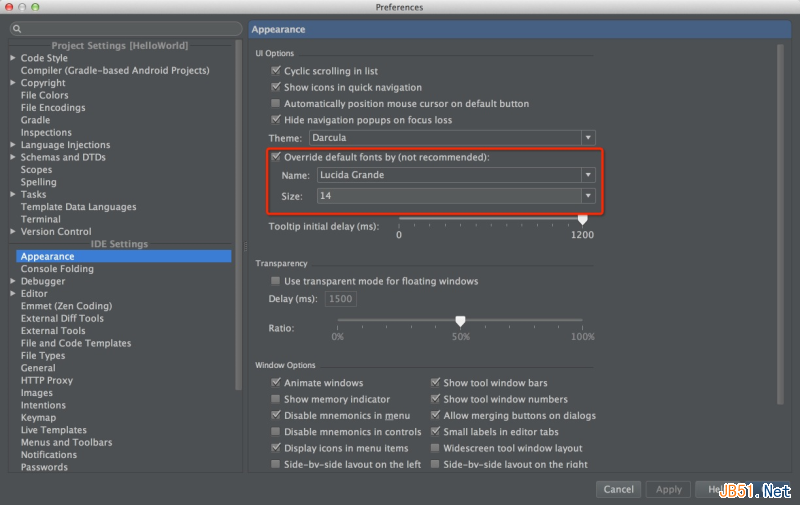Click the search magnifier icon

point(18,29)
